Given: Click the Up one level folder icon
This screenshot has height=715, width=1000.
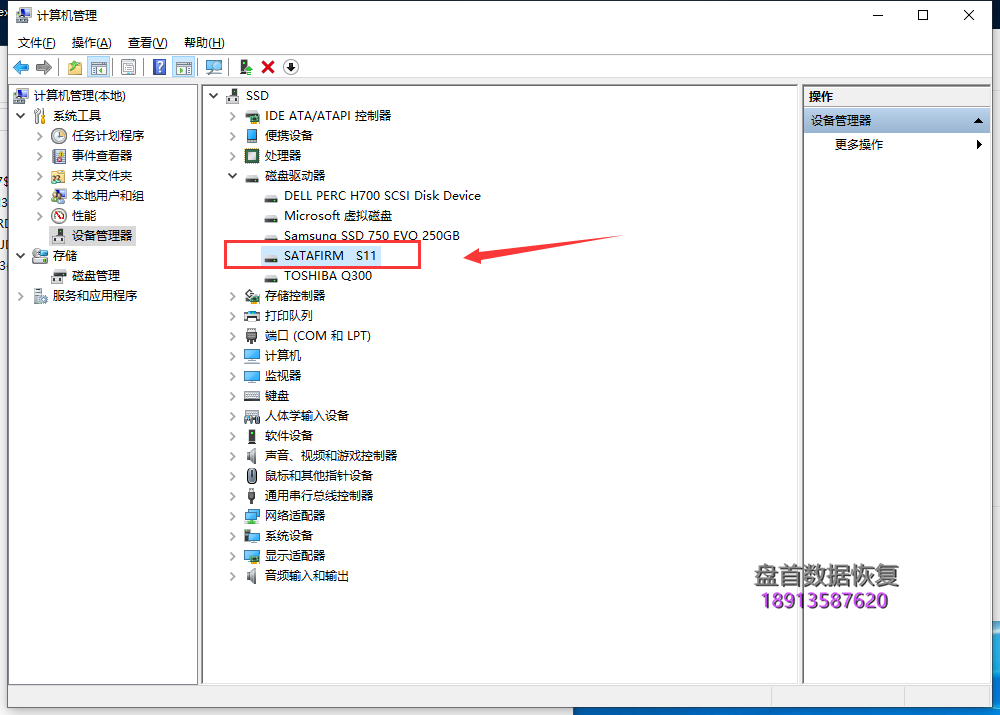Looking at the screenshot, I should pyautogui.click(x=75, y=67).
